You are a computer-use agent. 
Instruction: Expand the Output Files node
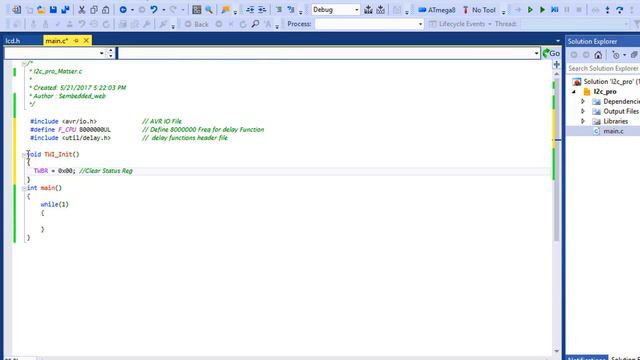[x=583, y=111]
